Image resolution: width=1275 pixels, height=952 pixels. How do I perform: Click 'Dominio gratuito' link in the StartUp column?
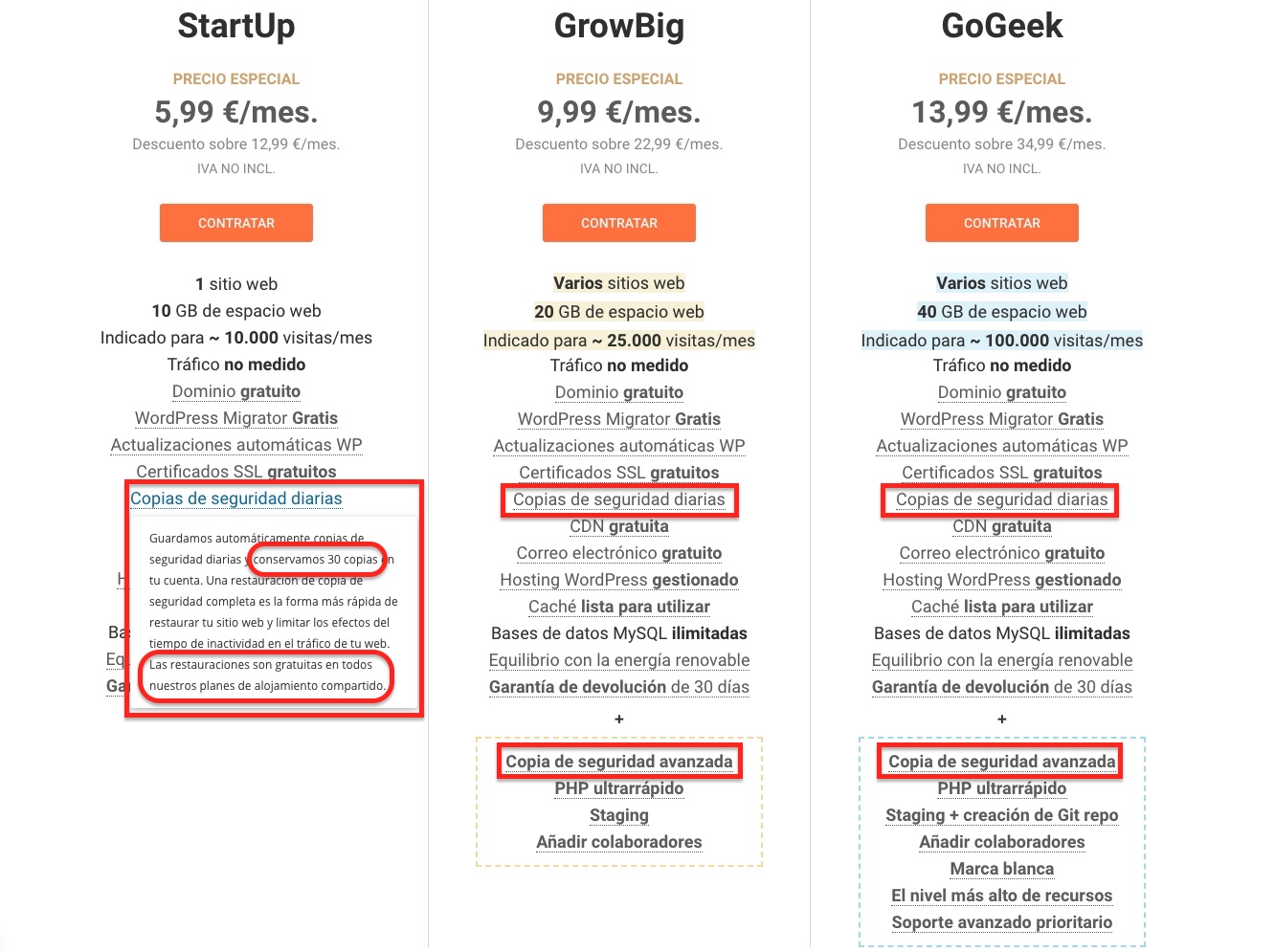(x=235, y=391)
